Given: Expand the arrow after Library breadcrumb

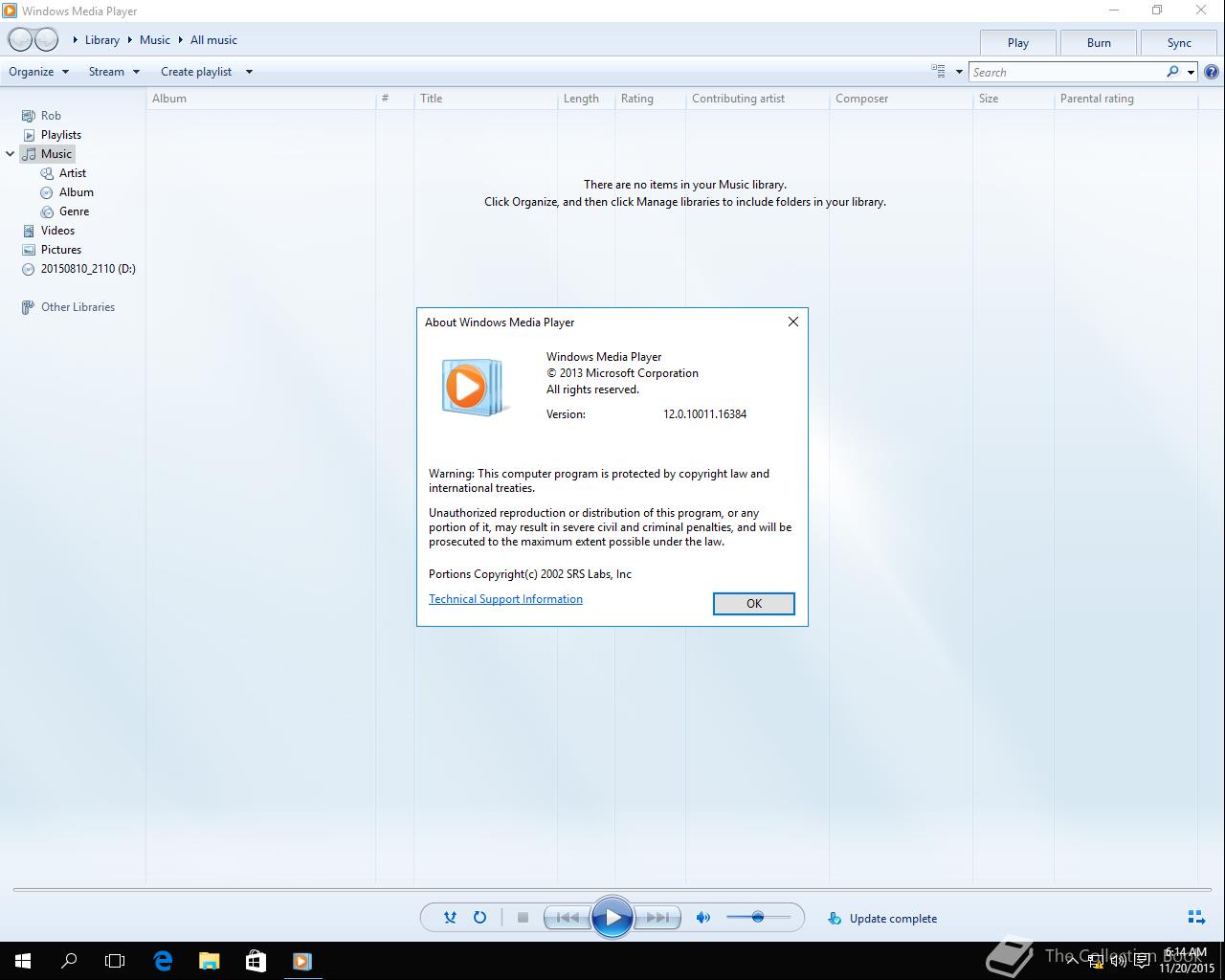Looking at the screenshot, I should 129,40.
